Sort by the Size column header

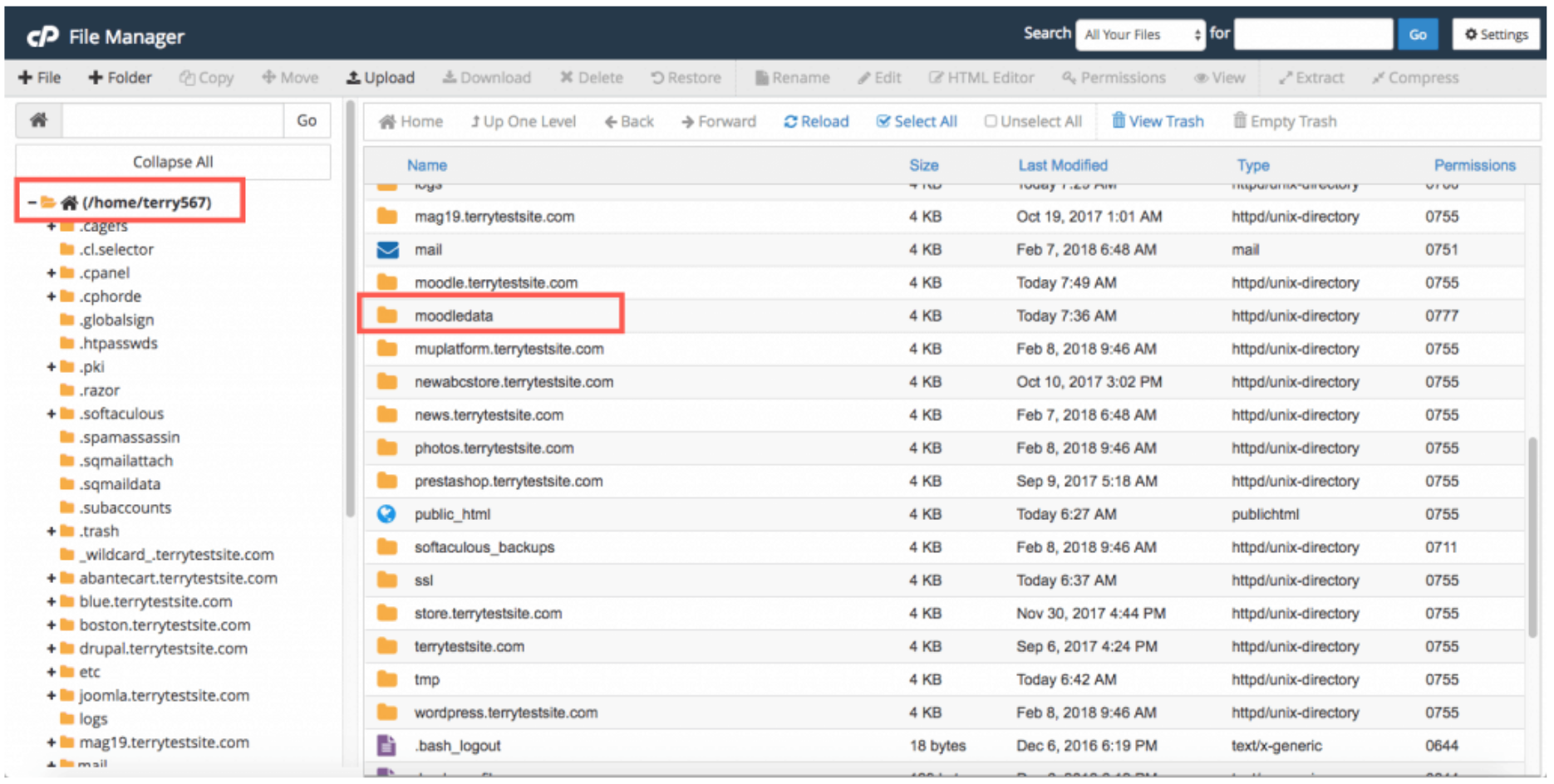pyautogui.click(x=923, y=165)
